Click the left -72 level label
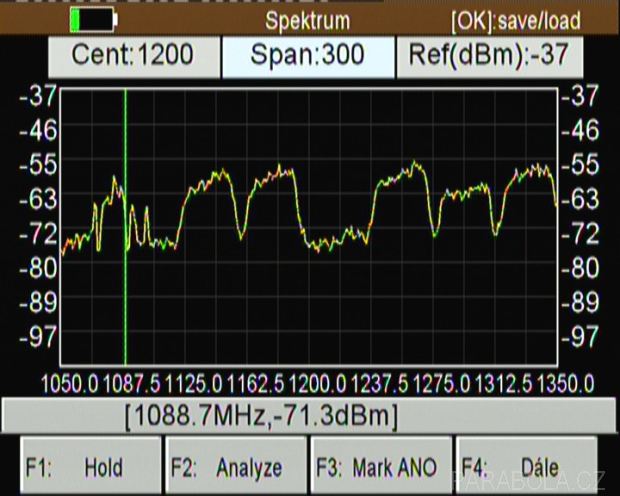The image size is (620, 496). click(x=38, y=233)
